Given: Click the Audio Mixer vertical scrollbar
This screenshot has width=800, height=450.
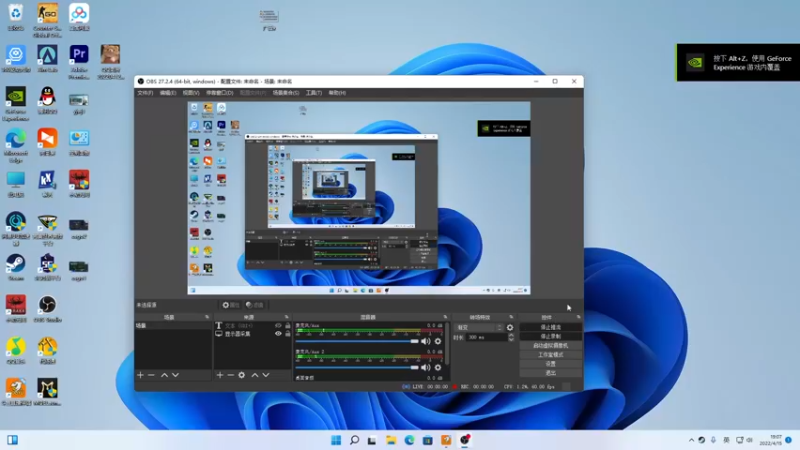Looking at the screenshot, I should click(447, 342).
